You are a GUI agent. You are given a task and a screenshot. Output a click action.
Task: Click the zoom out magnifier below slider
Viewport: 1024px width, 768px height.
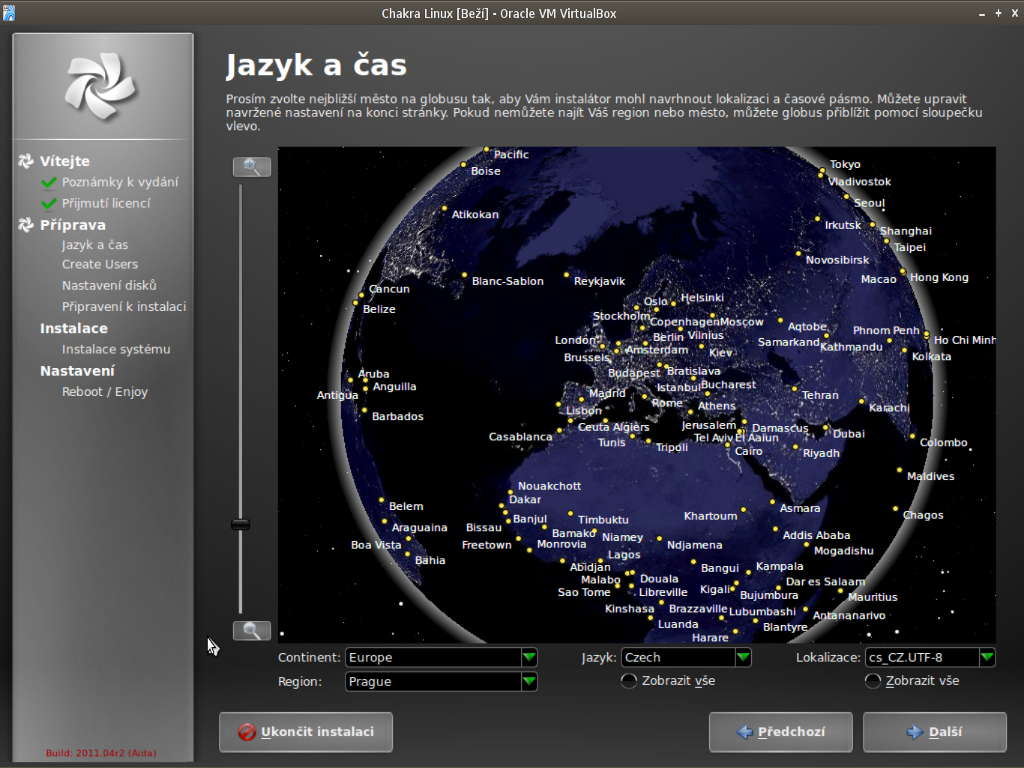pyautogui.click(x=252, y=630)
